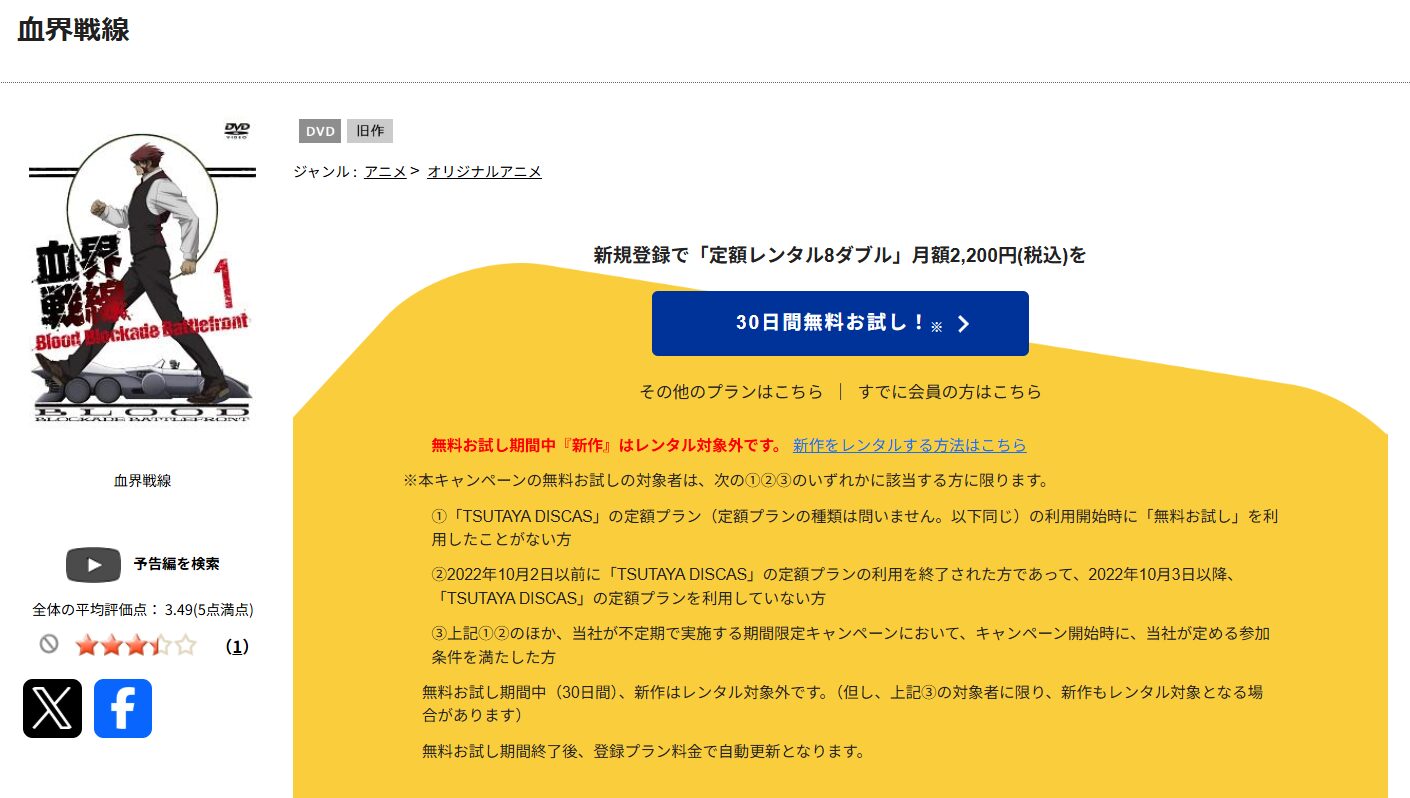Open the review count link (1)
Viewport: 1410px width, 798px height.
click(237, 646)
